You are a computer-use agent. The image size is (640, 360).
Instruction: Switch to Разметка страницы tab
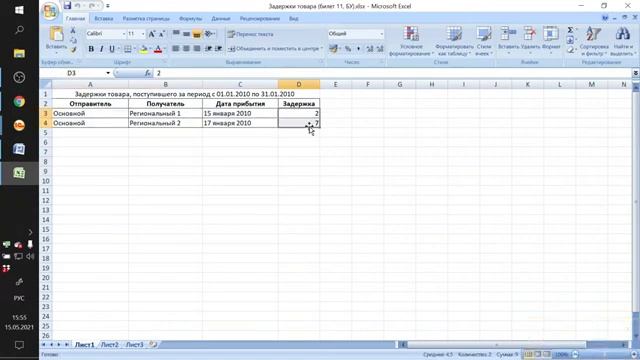146,19
